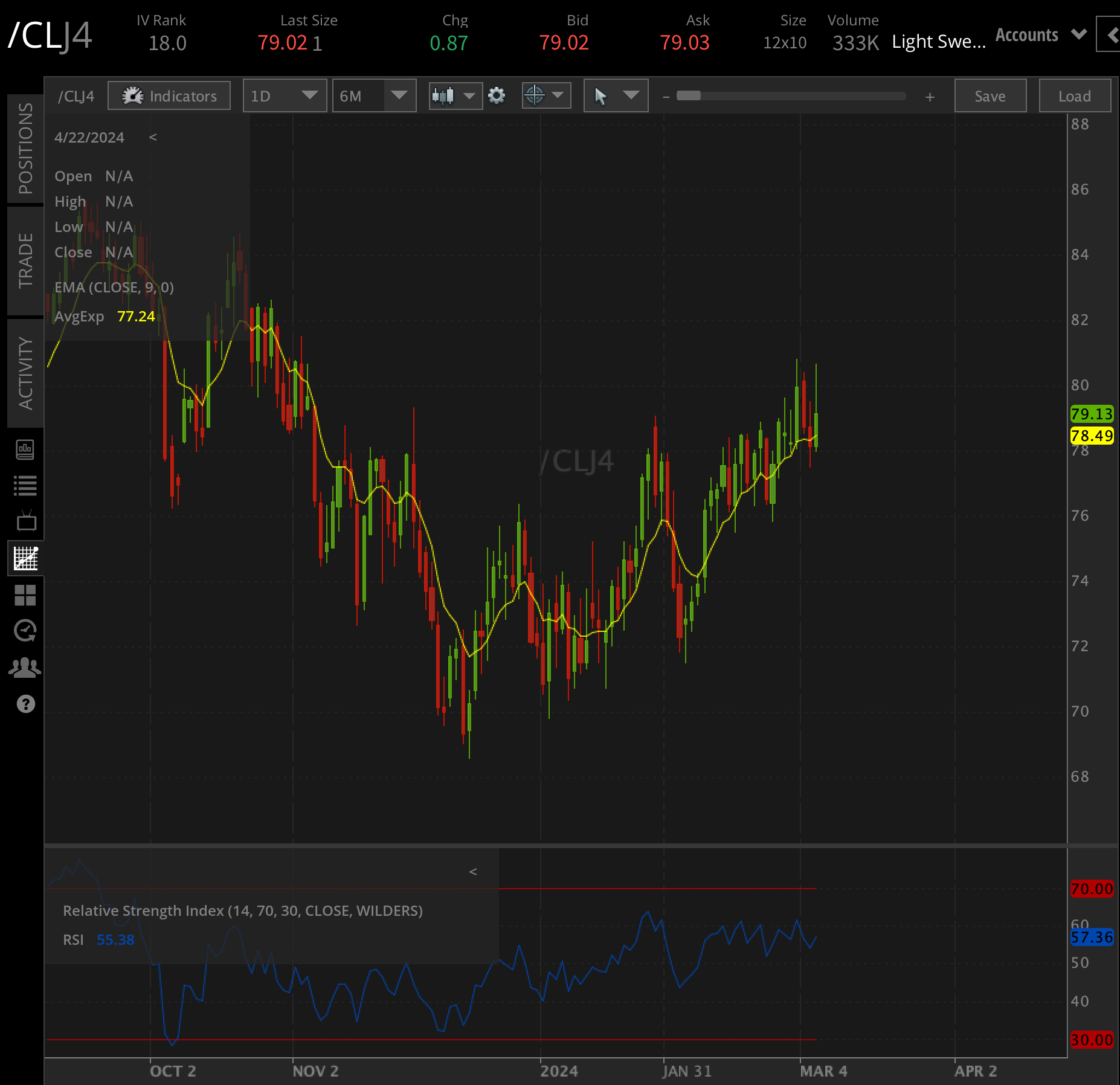Click the 78.49 EMA axis label
This screenshot has height=1085, width=1120.
[1092, 436]
